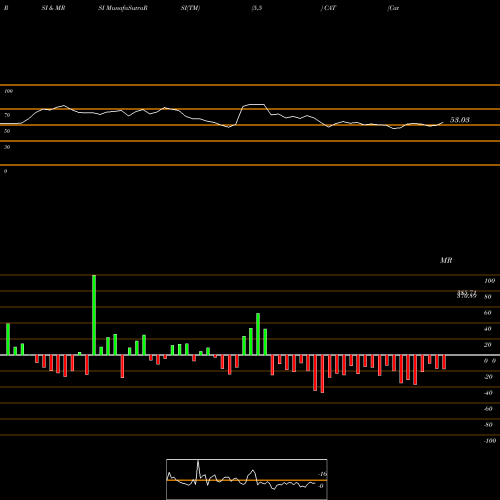Click the -16 label in mini chart
Screen dimensions: 500x500
point(322,474)
